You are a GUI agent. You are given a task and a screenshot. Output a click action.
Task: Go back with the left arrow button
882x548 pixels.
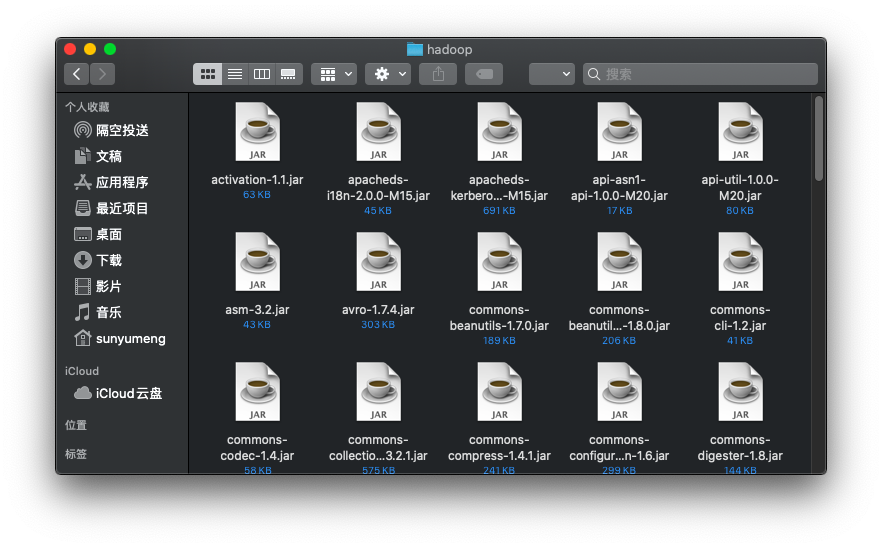click(x=76, y=74)
